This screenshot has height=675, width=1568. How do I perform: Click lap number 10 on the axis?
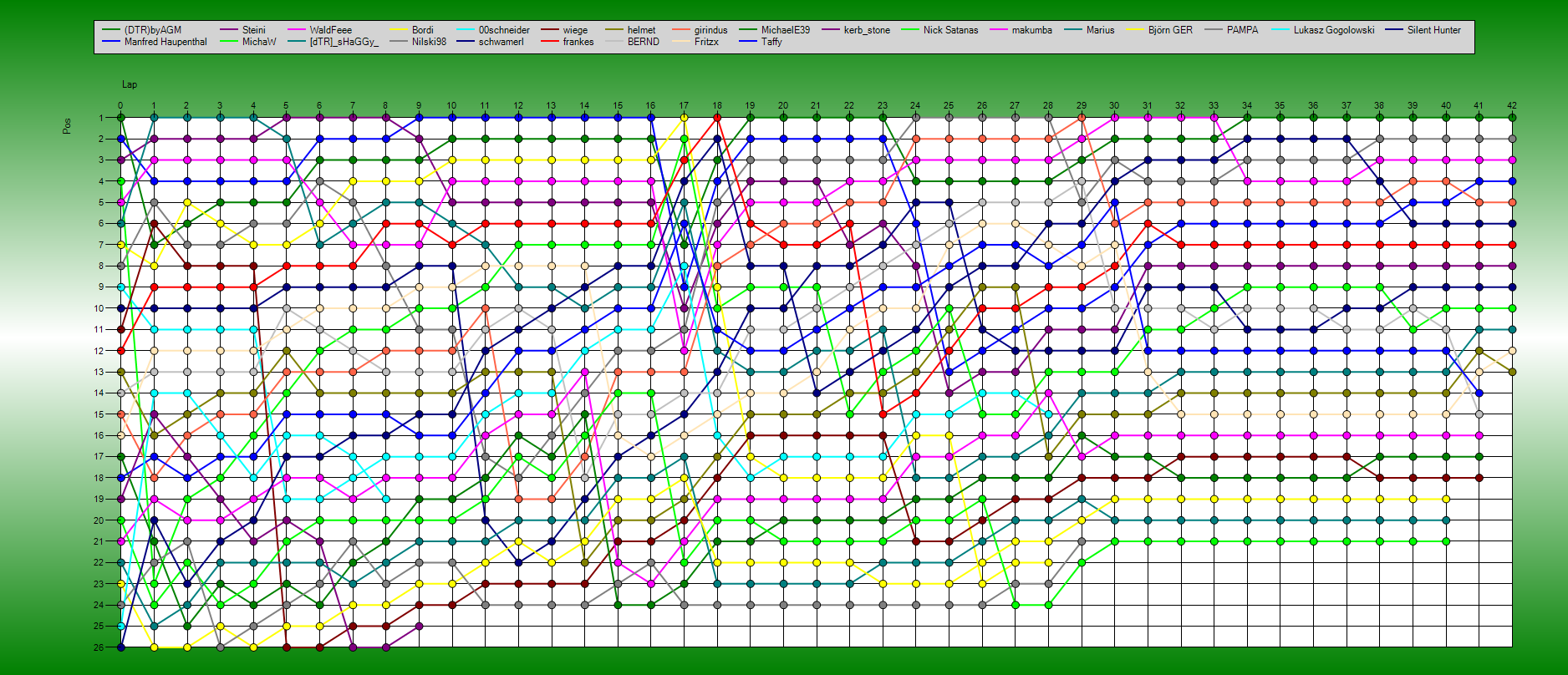pos(451,106)
